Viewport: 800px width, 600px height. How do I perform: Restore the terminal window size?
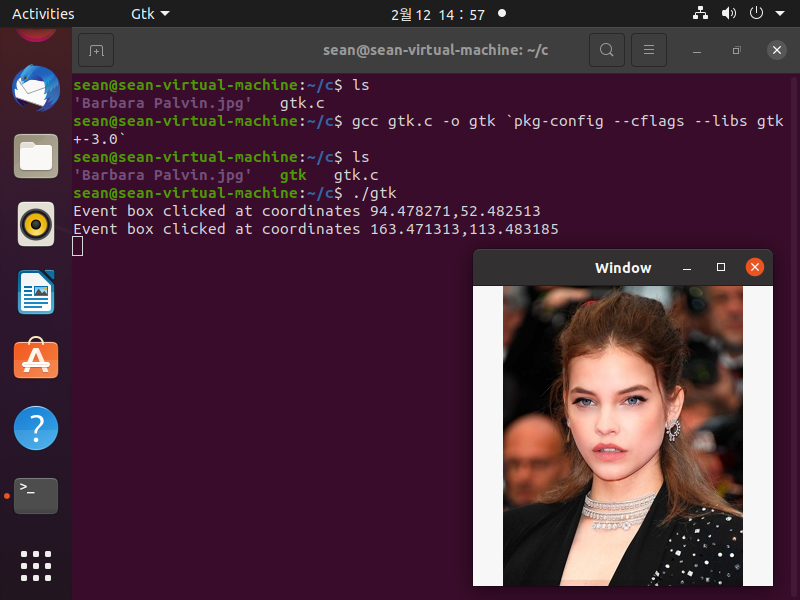[736, 50]
